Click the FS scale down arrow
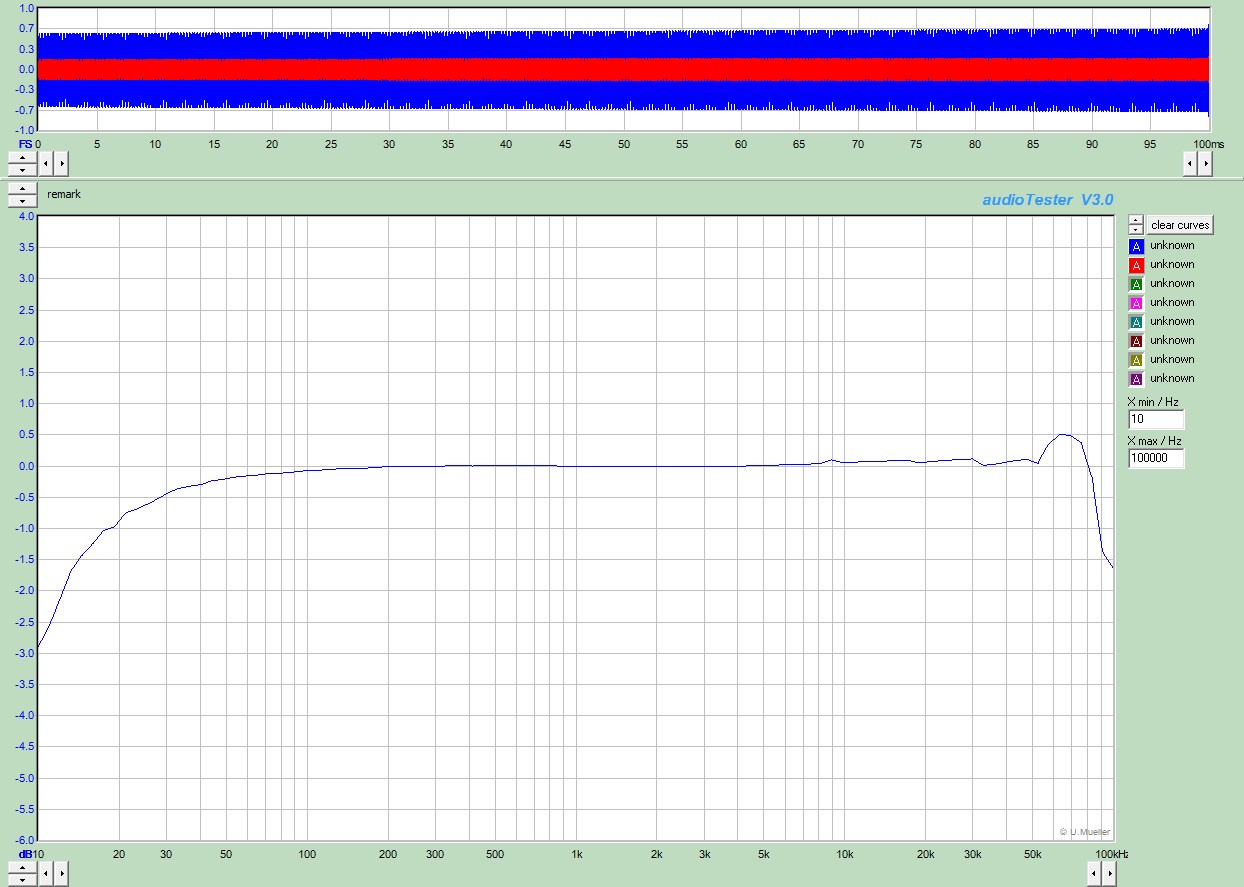The width and height of the screenshot is (1244, 887). point(22,168)
